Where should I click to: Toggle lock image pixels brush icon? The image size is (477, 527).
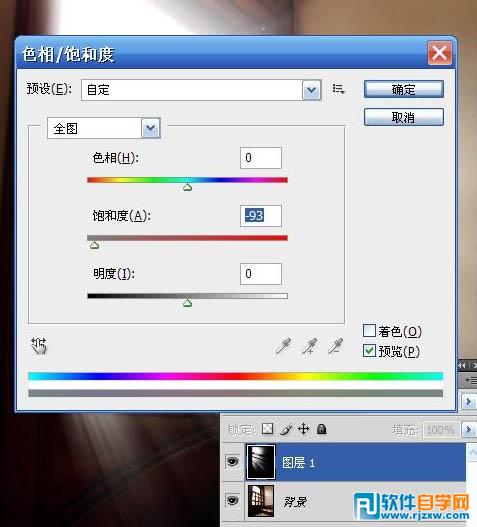(x=286, y=429)
